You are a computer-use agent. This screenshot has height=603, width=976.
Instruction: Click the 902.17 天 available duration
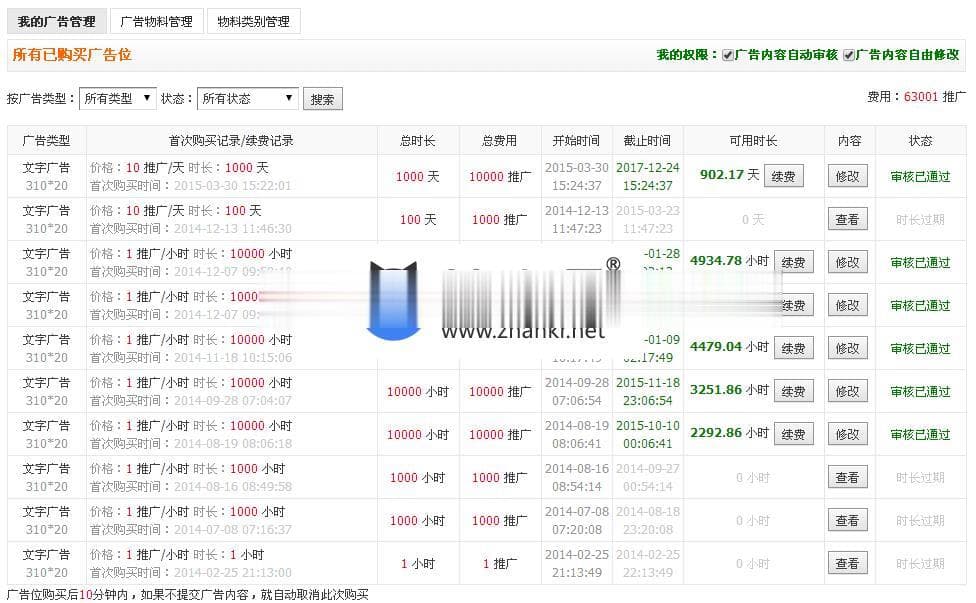pyautogui.click(x=730, y=175)
